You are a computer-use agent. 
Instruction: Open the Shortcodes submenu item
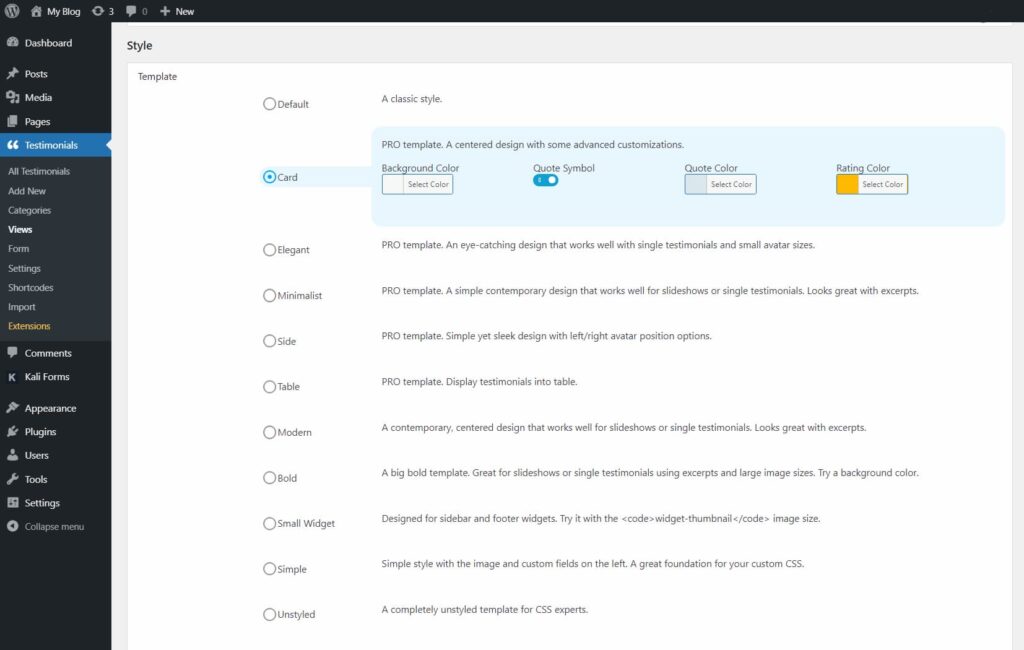coord(31,287)
